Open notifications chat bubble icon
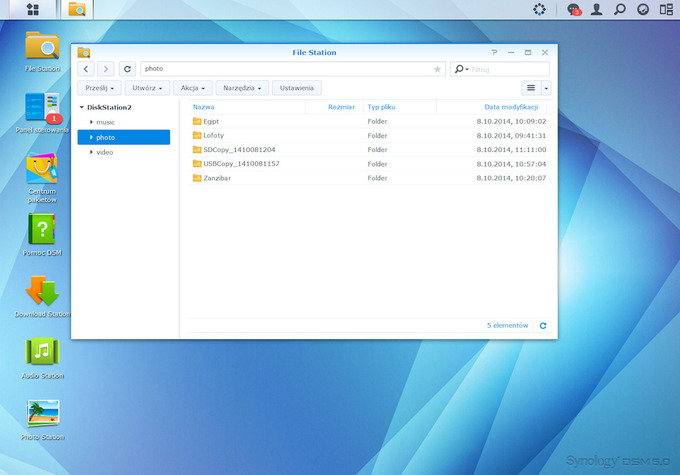This screenshot has width=680, height=475. point(574,9)
